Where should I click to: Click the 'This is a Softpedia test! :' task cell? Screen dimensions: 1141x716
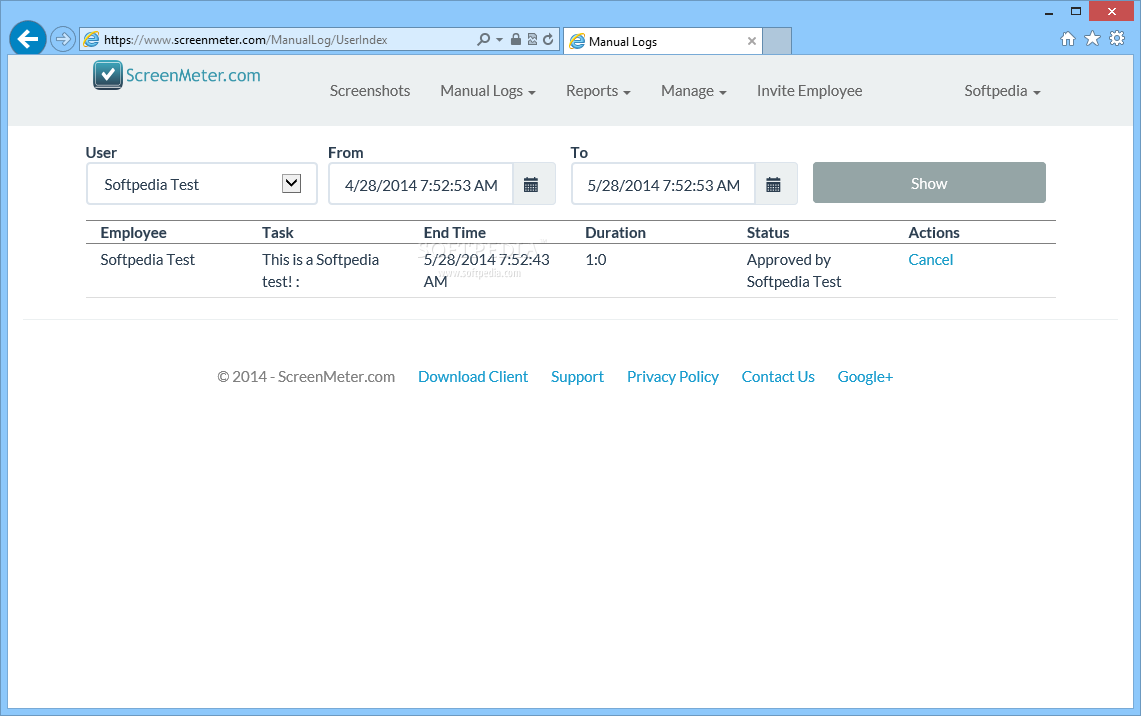tap(320, 271)
